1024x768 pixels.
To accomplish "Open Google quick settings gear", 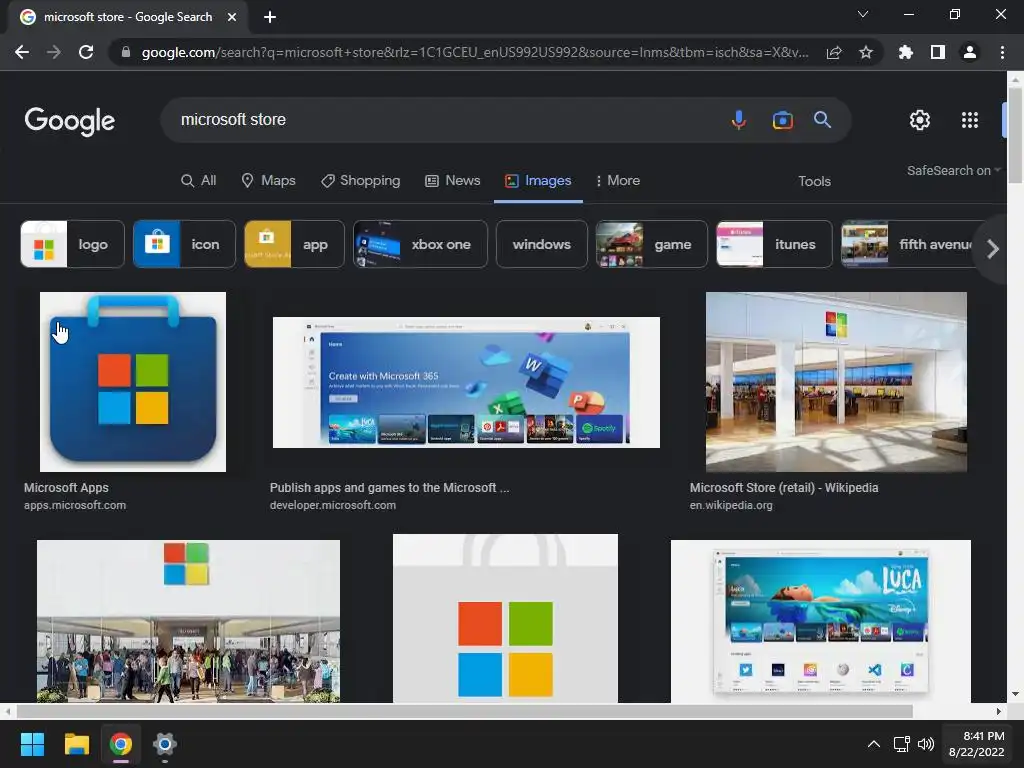I will coord(920,120).
